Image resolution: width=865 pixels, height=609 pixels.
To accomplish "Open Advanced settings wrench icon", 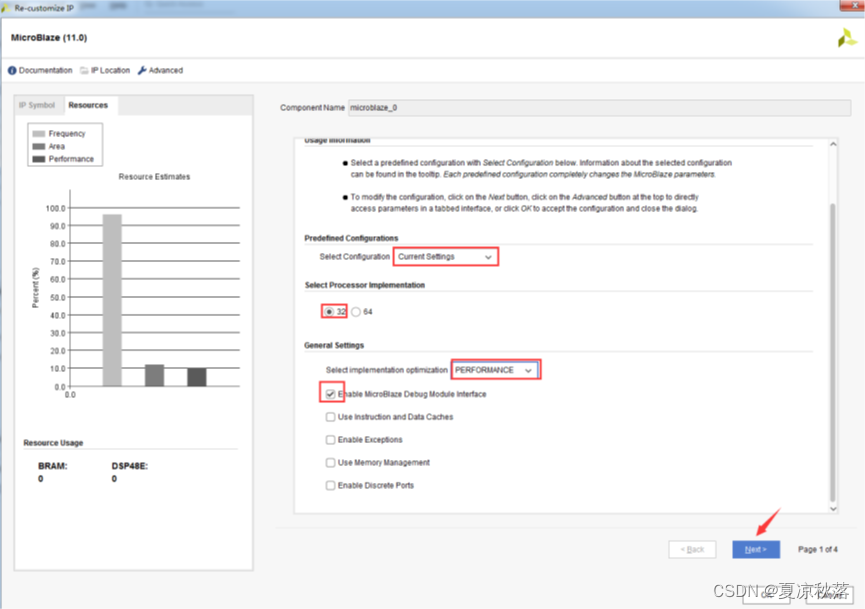I will point(142,71).
